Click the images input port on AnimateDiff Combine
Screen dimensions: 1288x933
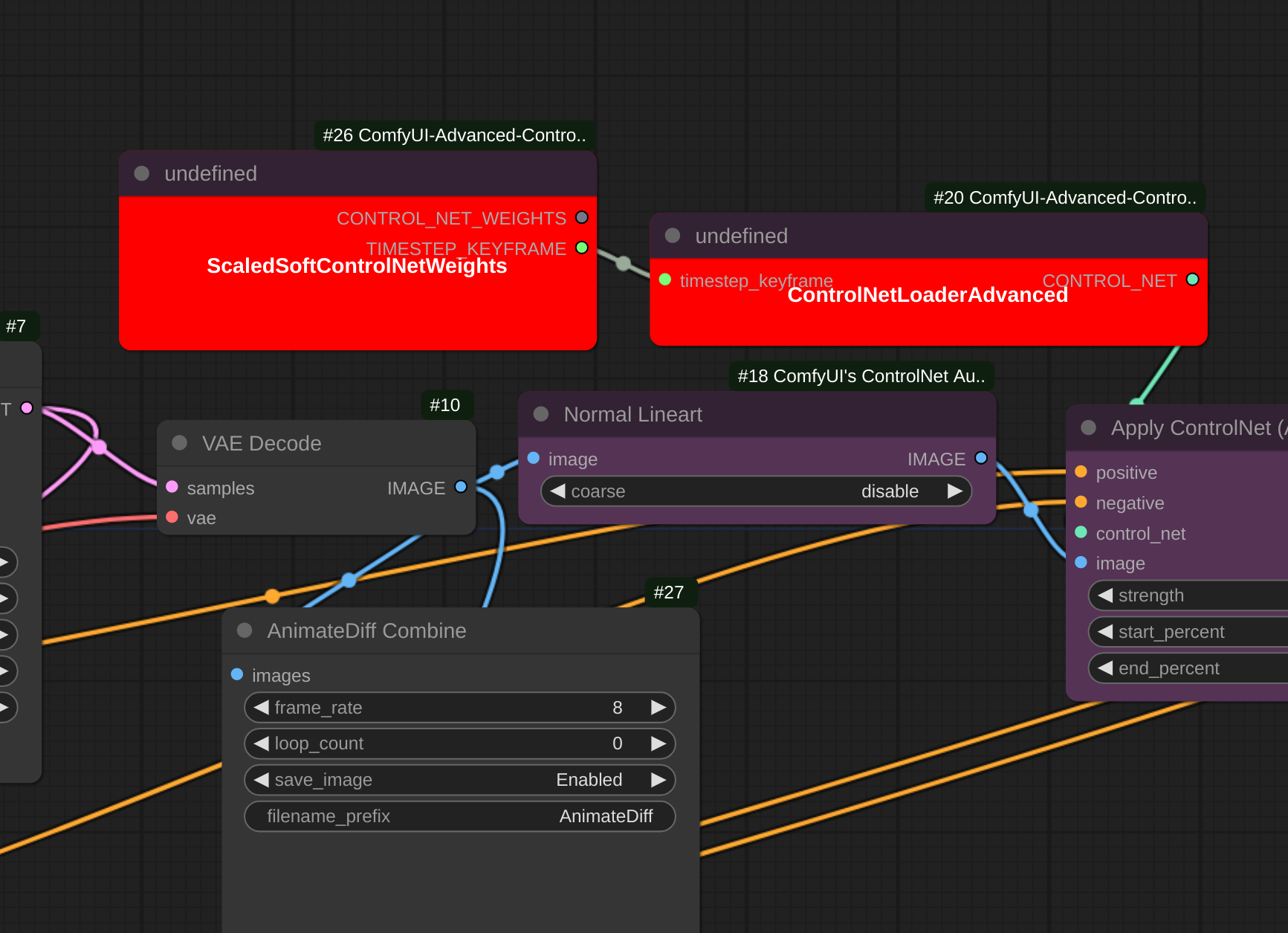click(x=237, y=674)
